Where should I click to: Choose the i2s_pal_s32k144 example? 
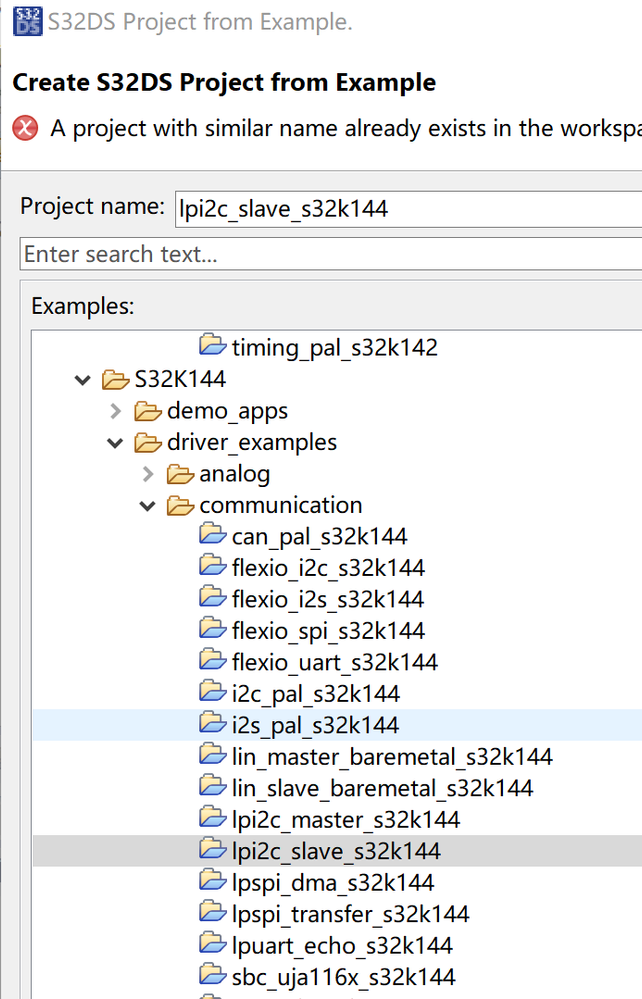coord(315,726)
